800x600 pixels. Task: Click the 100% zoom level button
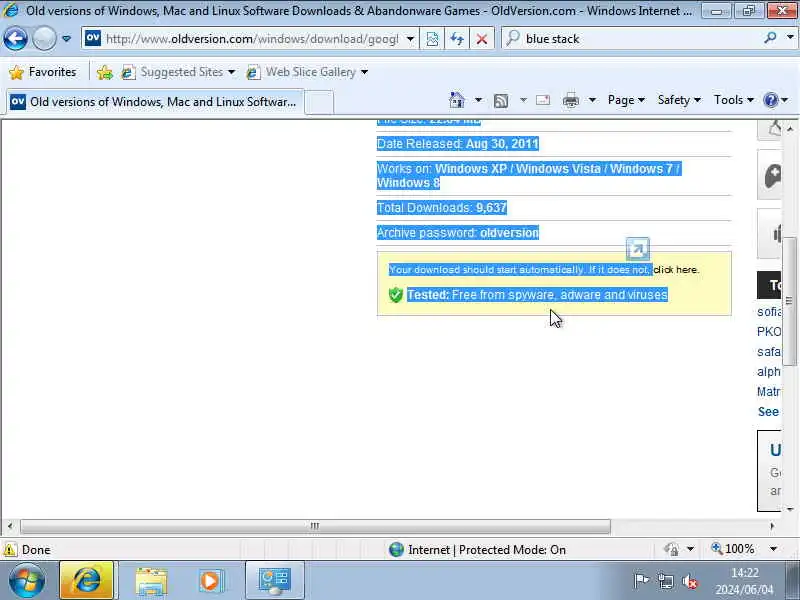point(733,549)
